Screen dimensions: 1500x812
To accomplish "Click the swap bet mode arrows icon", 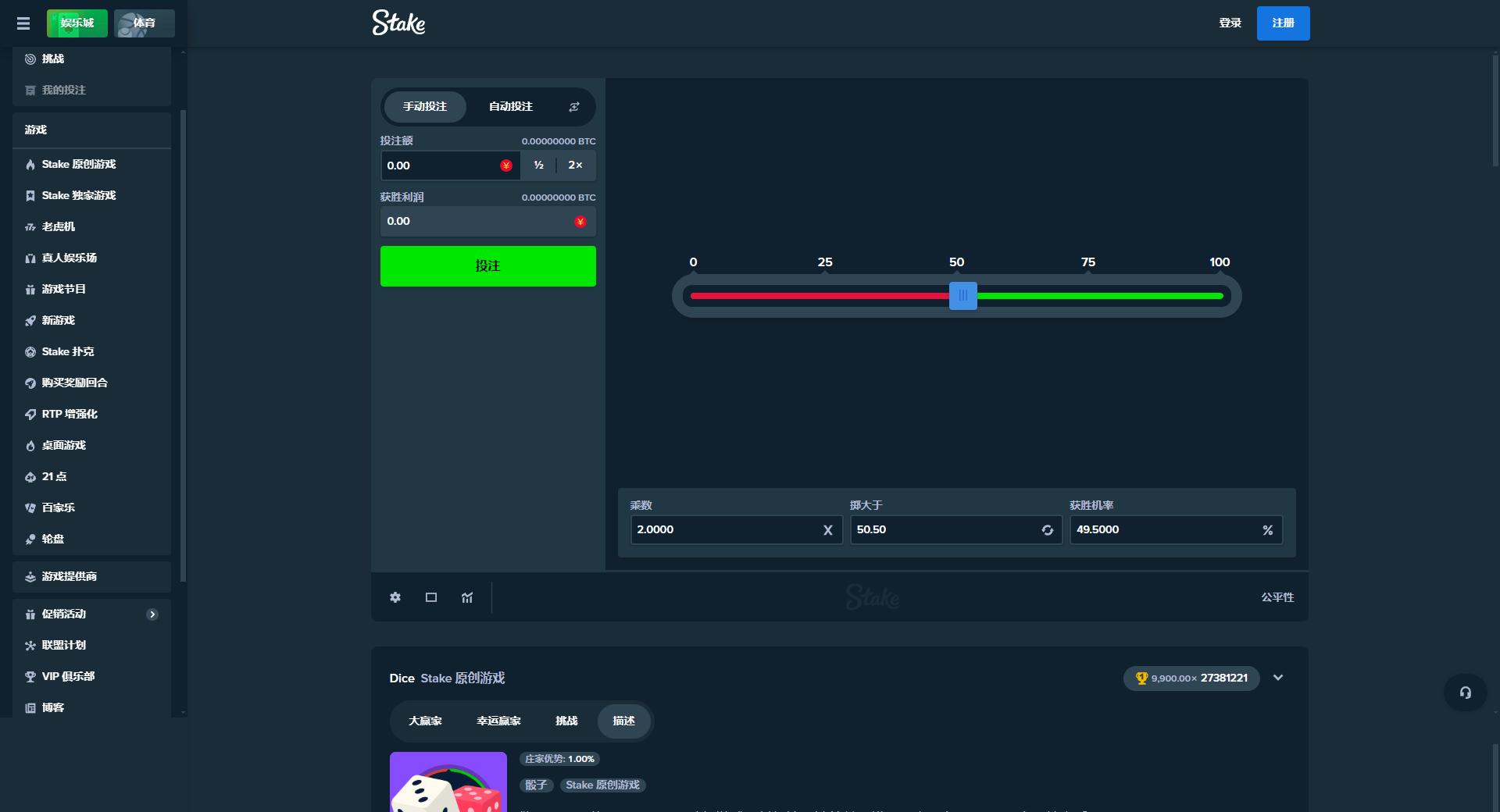I will pyautogui.click(x=574, y=107).
